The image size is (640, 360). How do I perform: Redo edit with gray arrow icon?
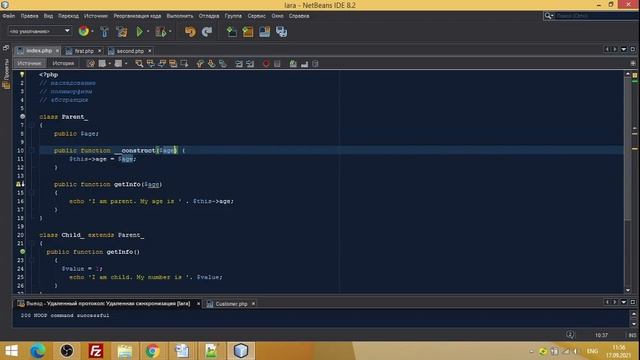click(x=207, y=31)
